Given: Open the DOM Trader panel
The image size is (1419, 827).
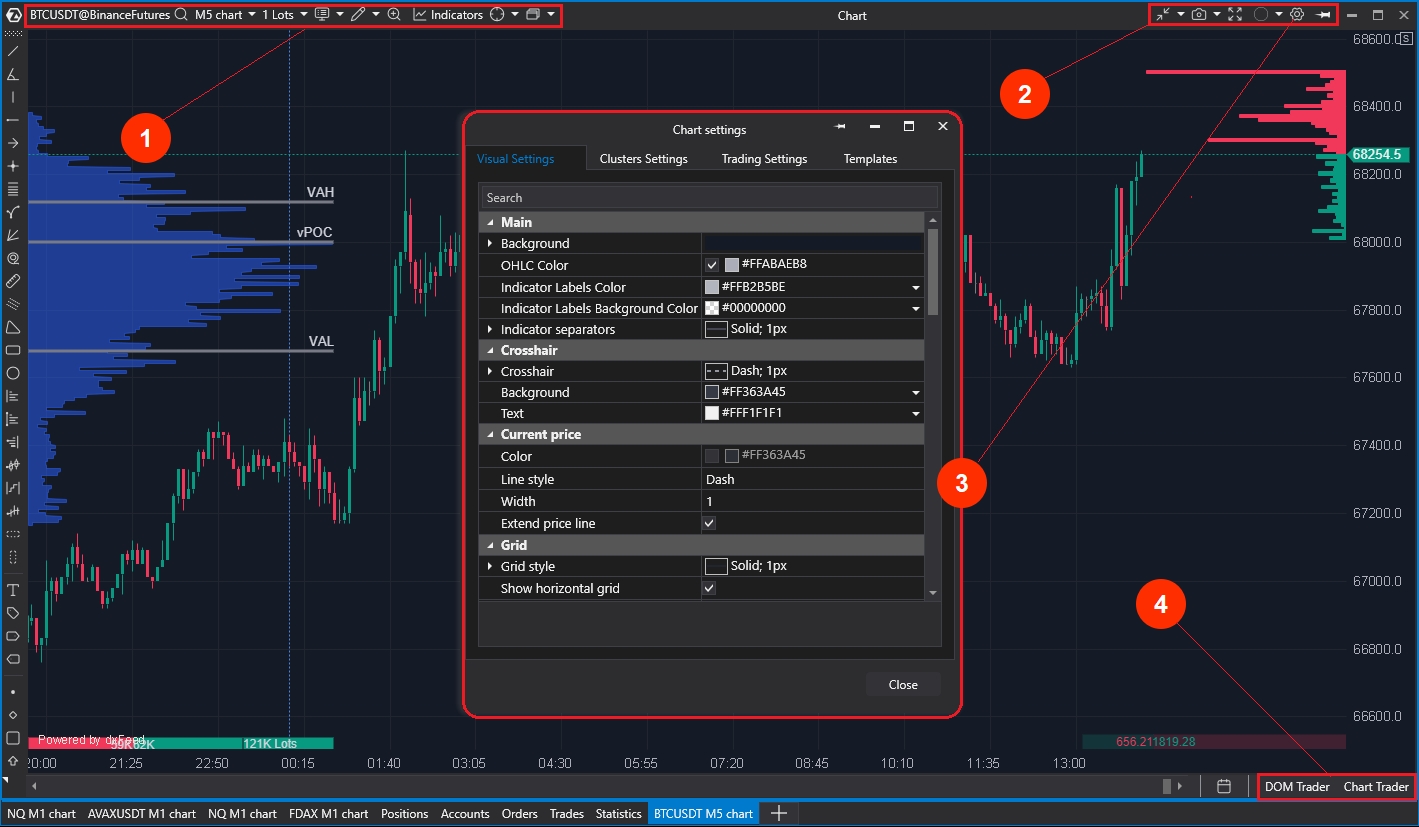Looking at the screenshot, I should click(x=1297, y=786).
